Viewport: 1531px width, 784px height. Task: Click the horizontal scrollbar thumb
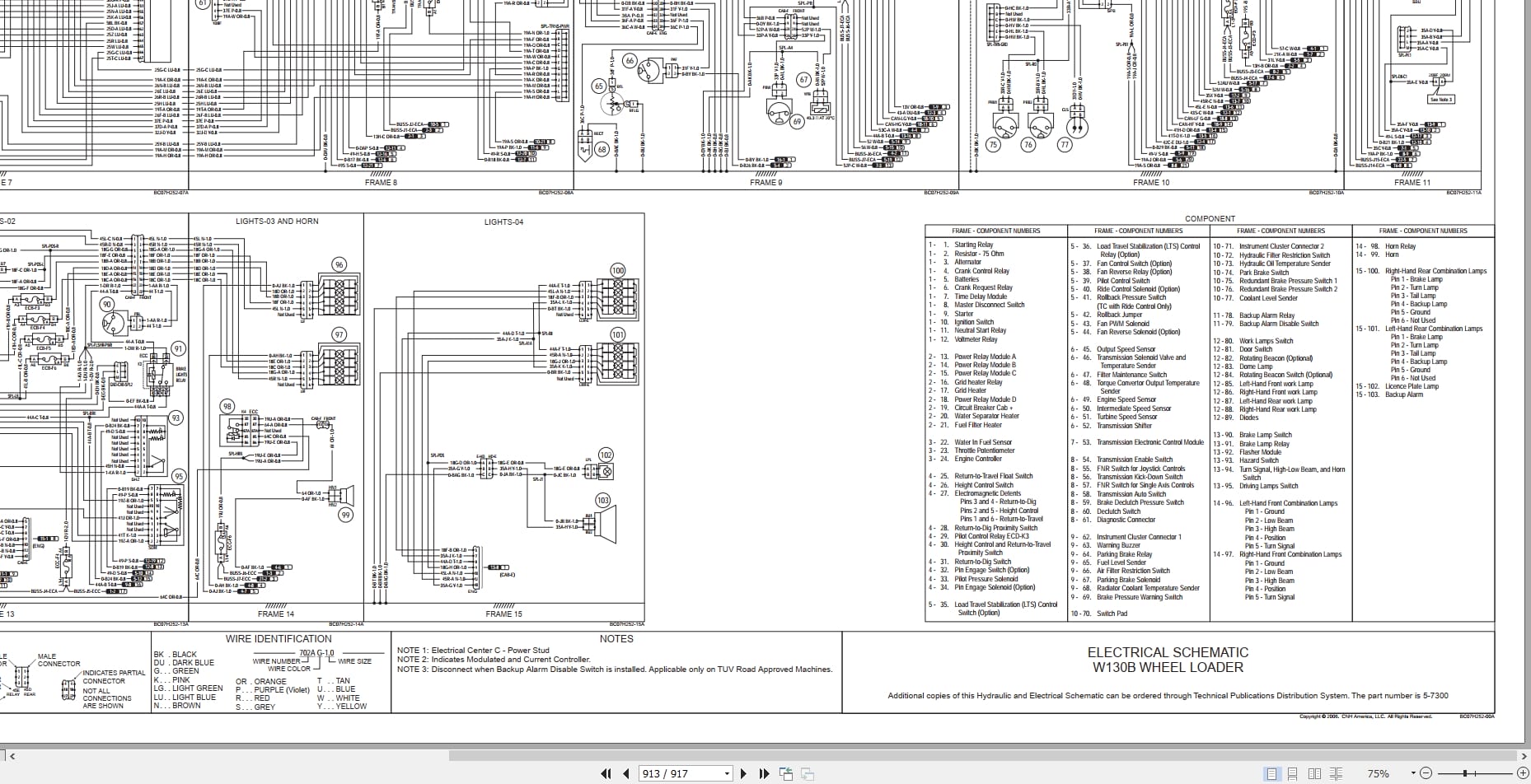[x=981, y=755]
